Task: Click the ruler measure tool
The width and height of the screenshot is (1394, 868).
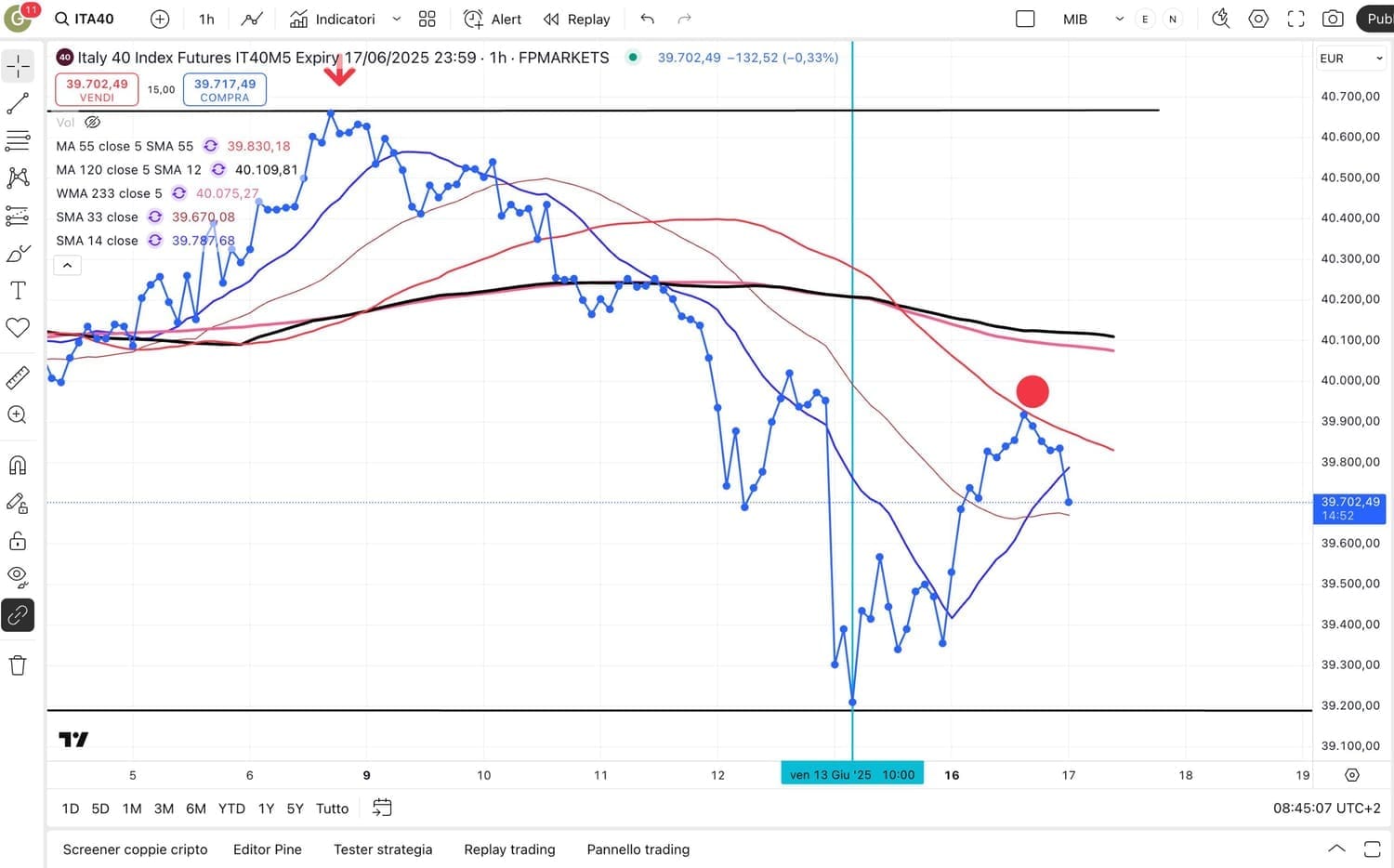Action: 18,377
